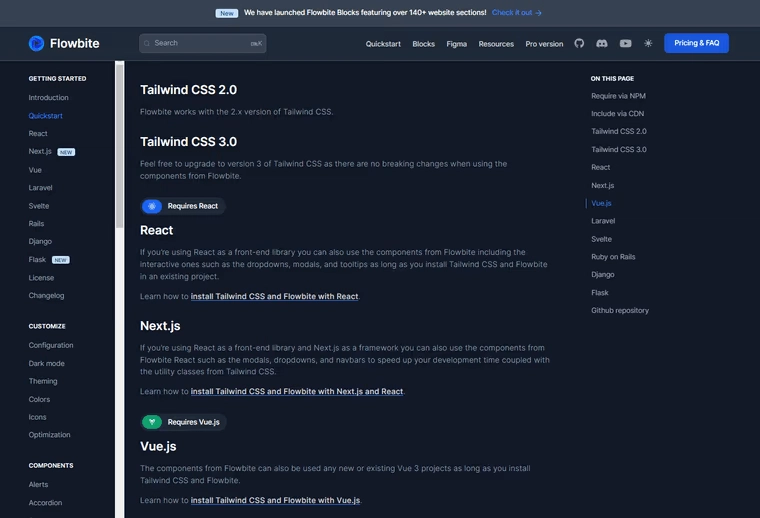Jump to Github repository in outline
The width and height of the screenshot is (760, 518).
[620, 310]
